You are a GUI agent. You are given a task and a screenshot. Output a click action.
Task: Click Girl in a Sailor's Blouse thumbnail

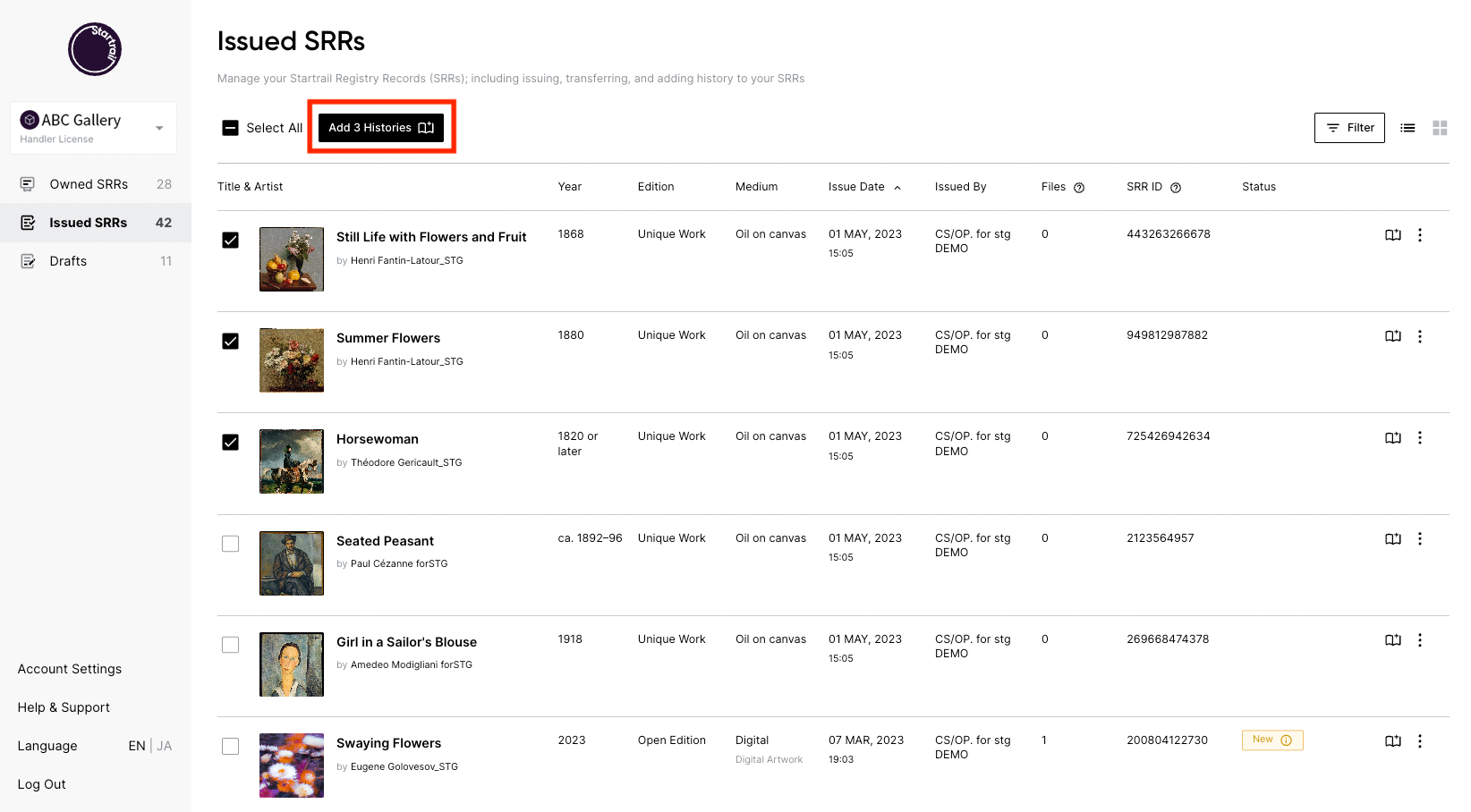coord(292,664)
